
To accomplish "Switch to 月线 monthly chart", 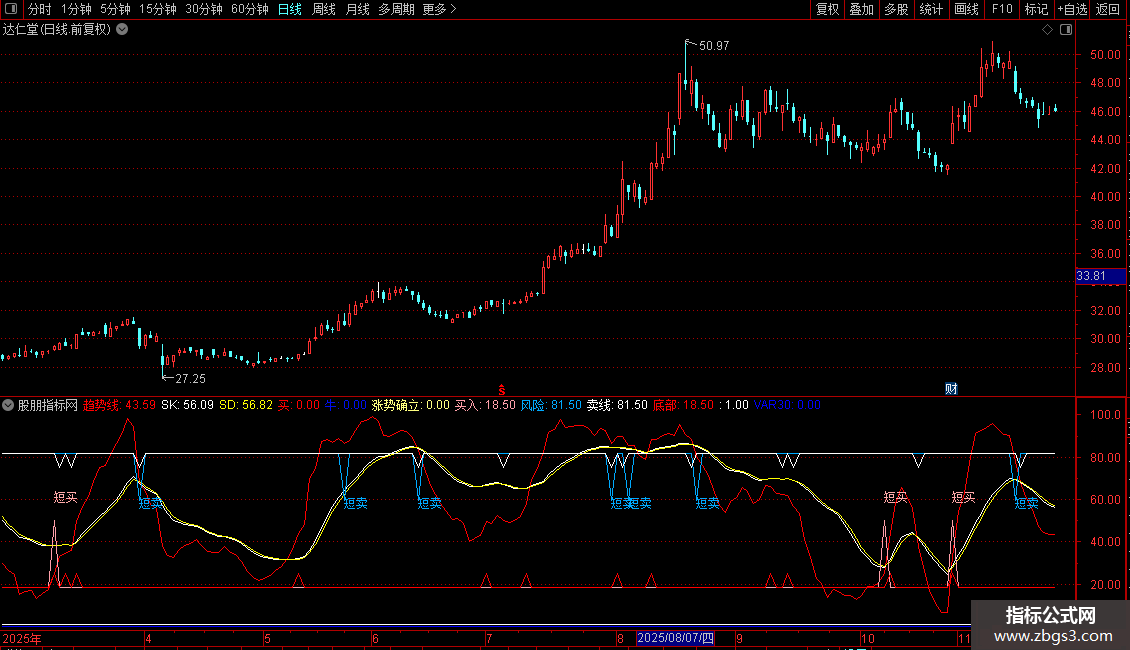I will 357,9.
